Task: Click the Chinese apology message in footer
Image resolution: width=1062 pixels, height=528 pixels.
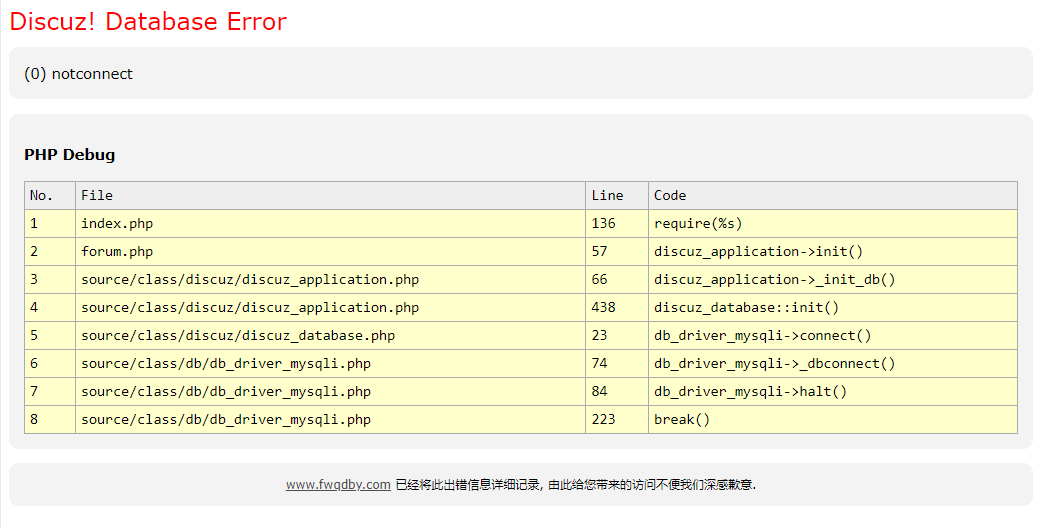Action: [576, 485]
